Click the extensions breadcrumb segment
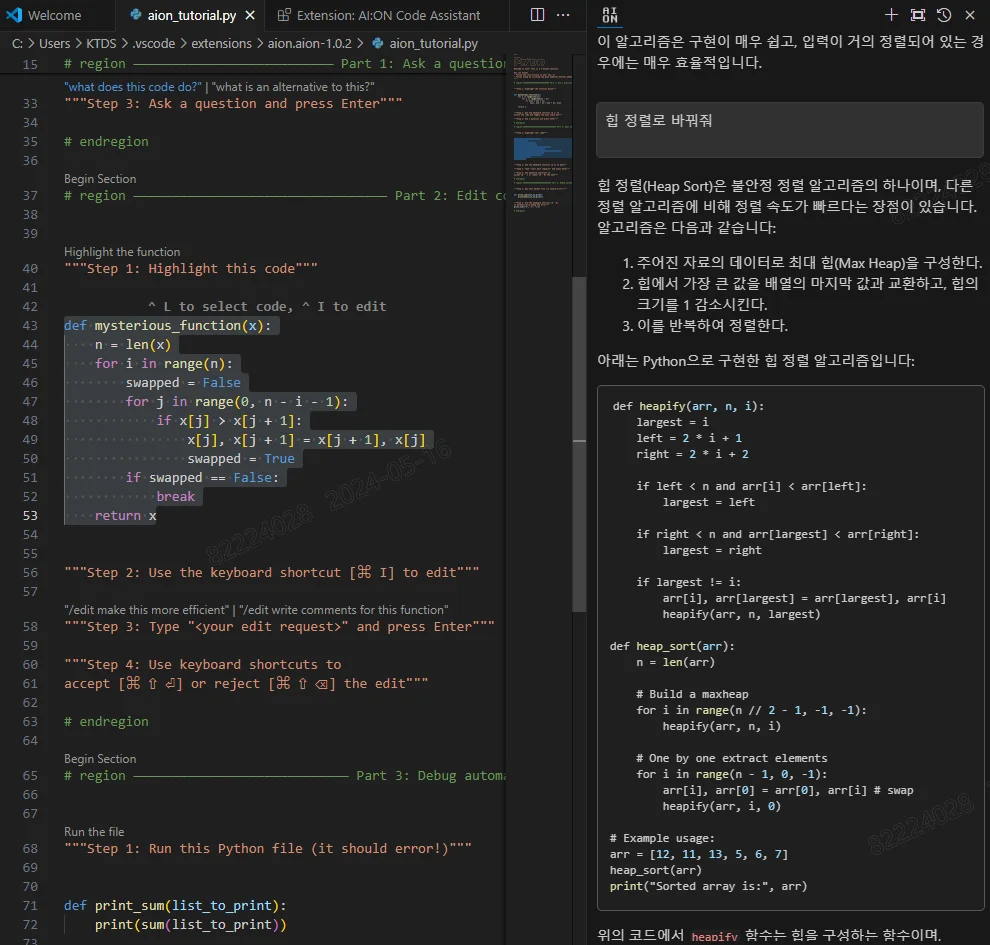990x945 pixels. pos(221,44)
